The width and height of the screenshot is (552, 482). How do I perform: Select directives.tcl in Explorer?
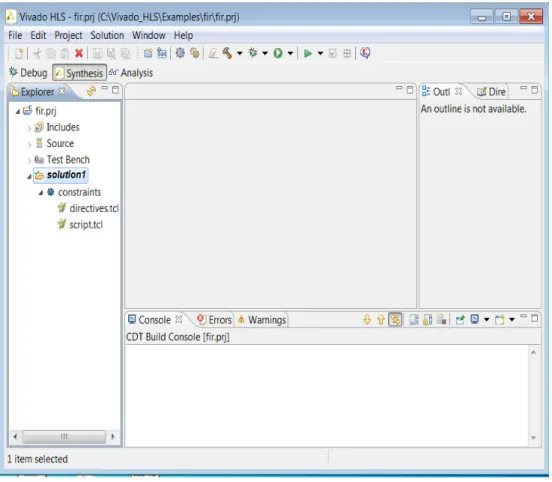pos(89,208)
